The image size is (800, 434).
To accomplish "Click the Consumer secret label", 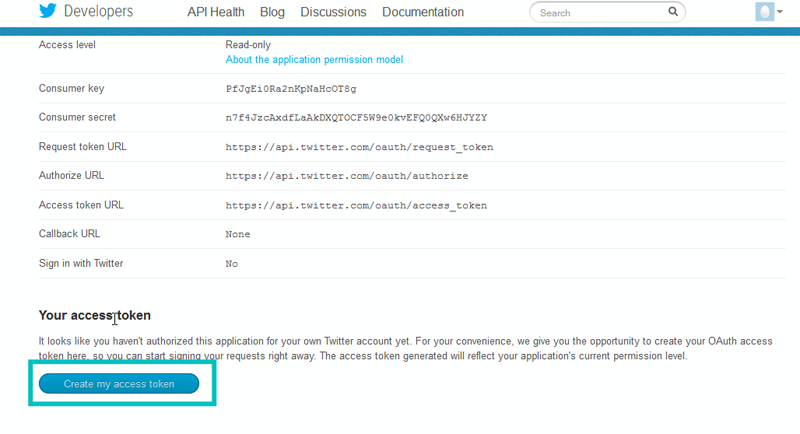I will pyautogui.click(x=77, y=117).
